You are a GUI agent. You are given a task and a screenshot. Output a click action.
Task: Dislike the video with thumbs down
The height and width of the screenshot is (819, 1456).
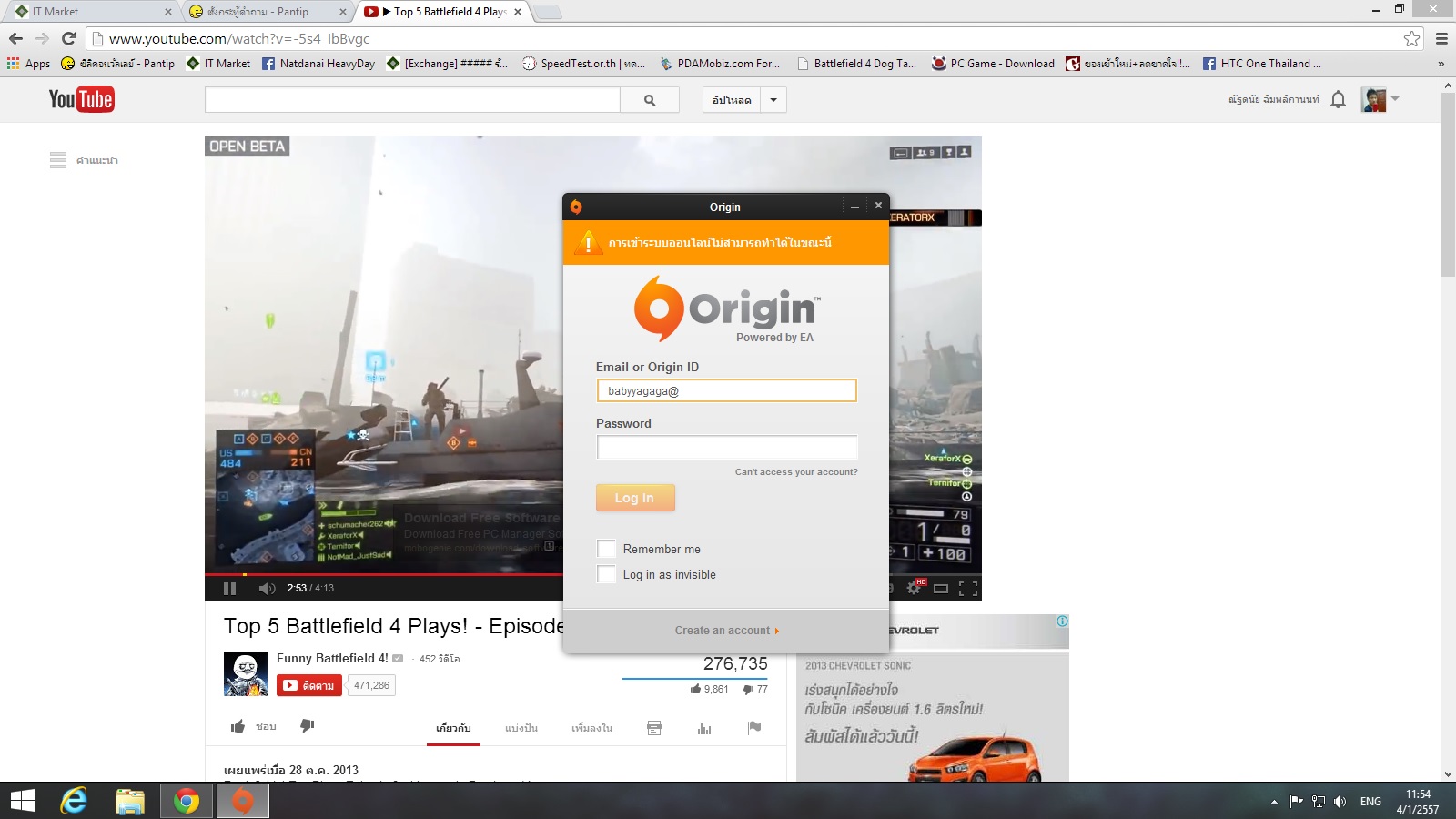[x=308, y=726]
